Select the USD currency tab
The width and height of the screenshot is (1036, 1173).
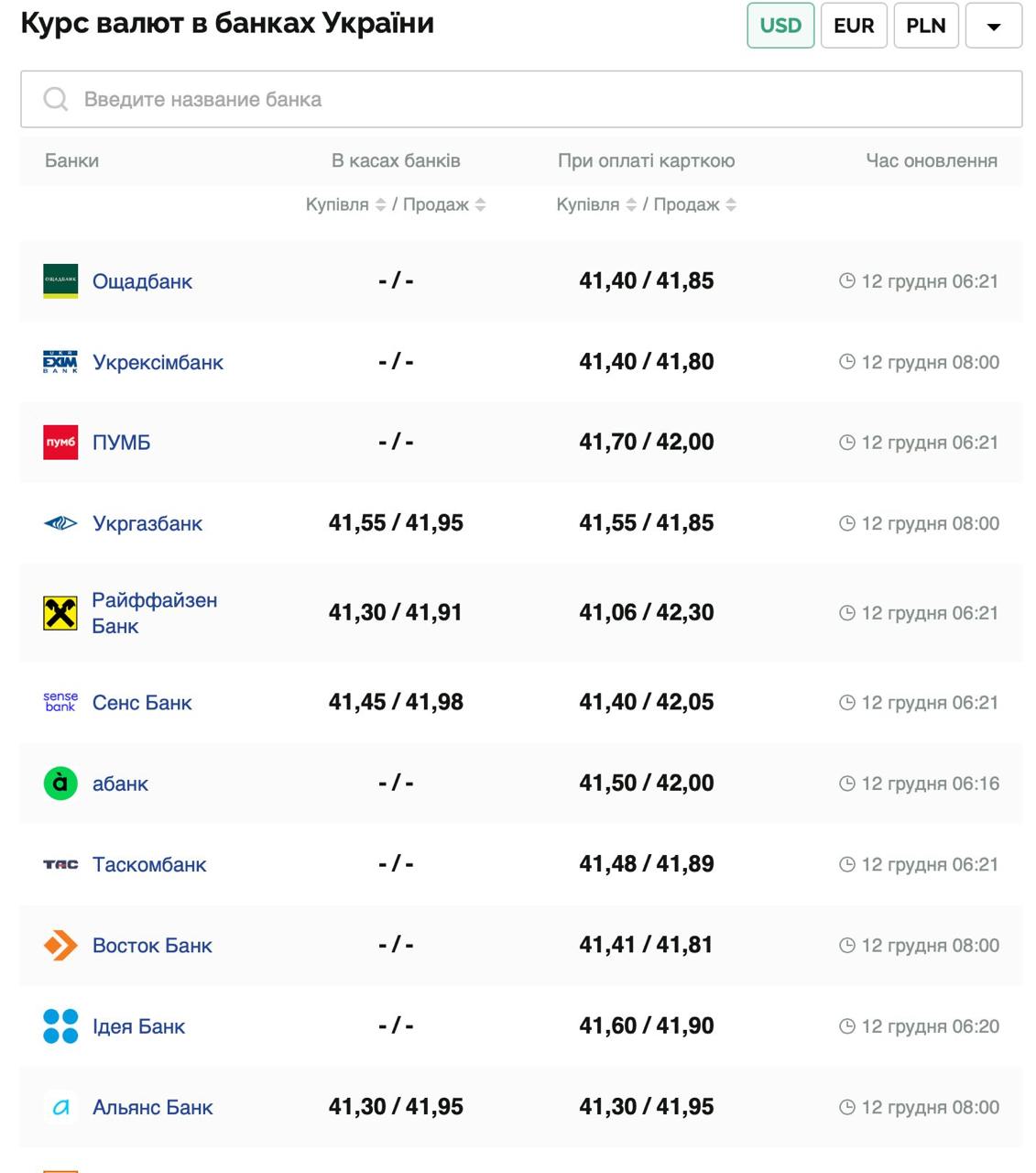tap(780, 26)
